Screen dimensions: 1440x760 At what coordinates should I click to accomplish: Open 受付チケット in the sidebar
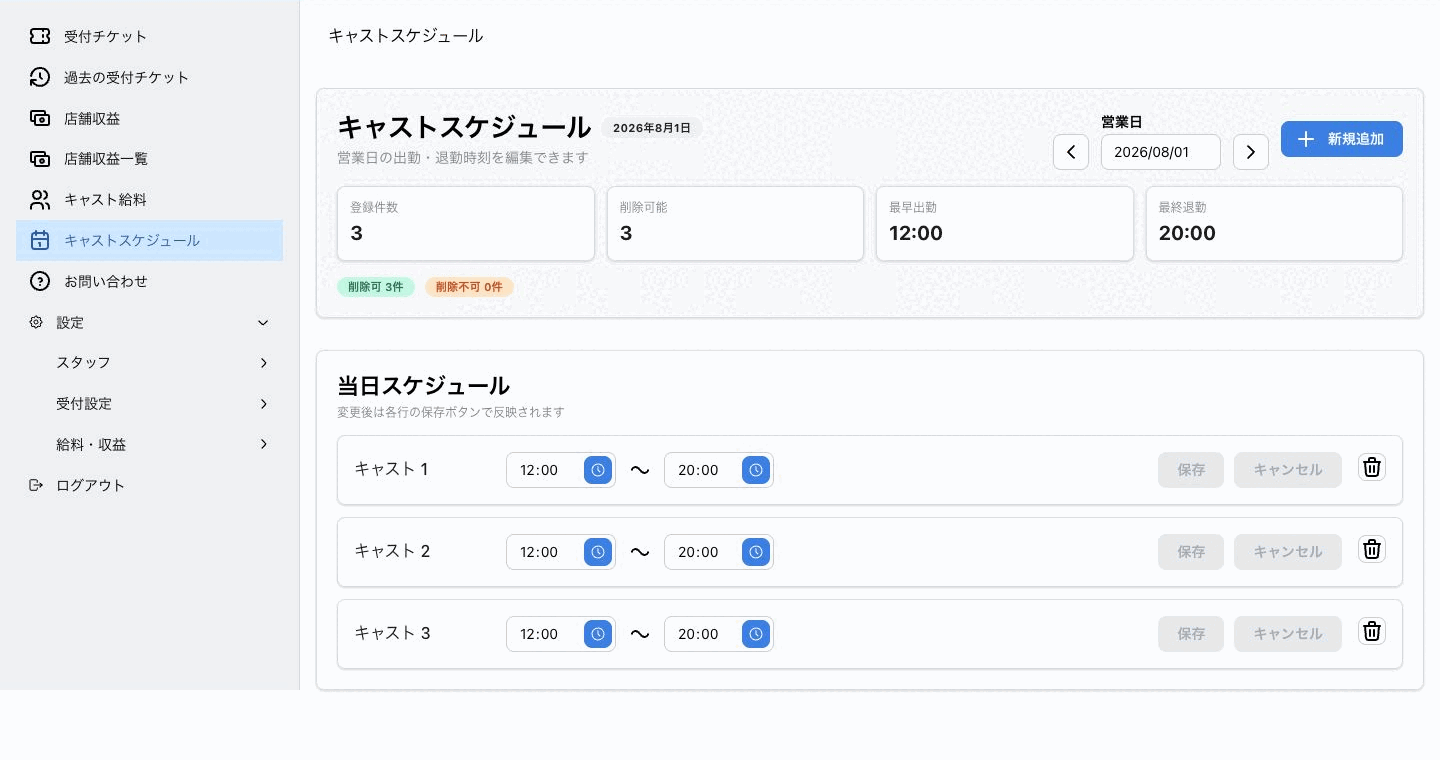pos(149,36)
